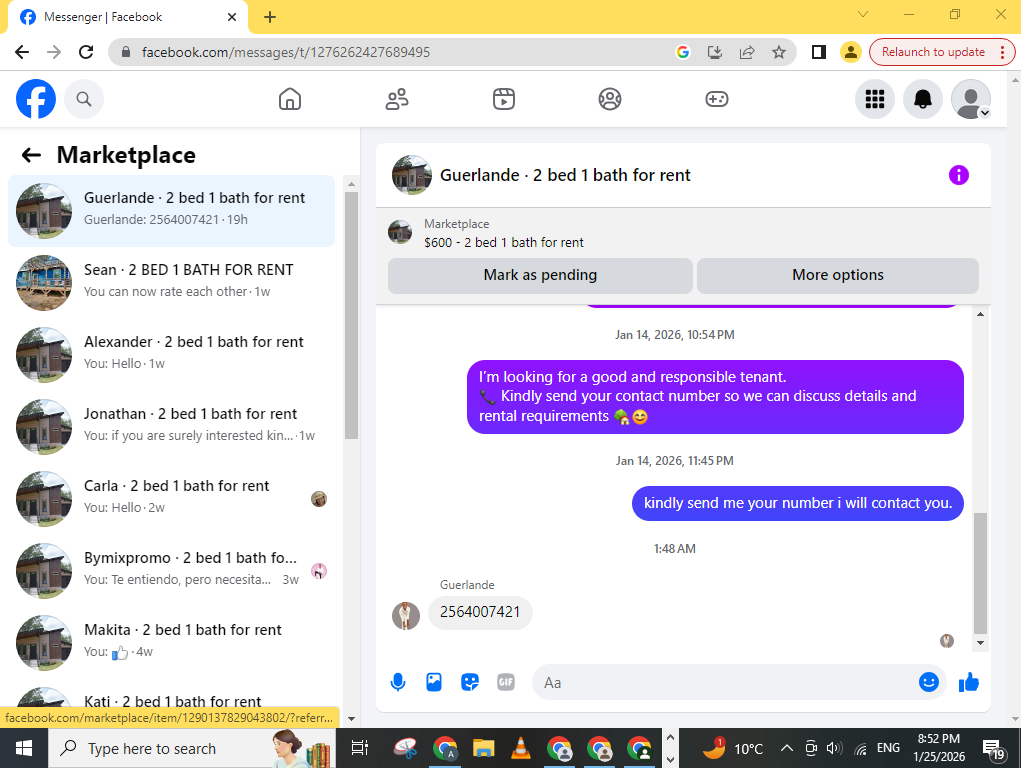
Task: Click Guerlande's avatar beside phone number message
Action: tap(406, 616)
